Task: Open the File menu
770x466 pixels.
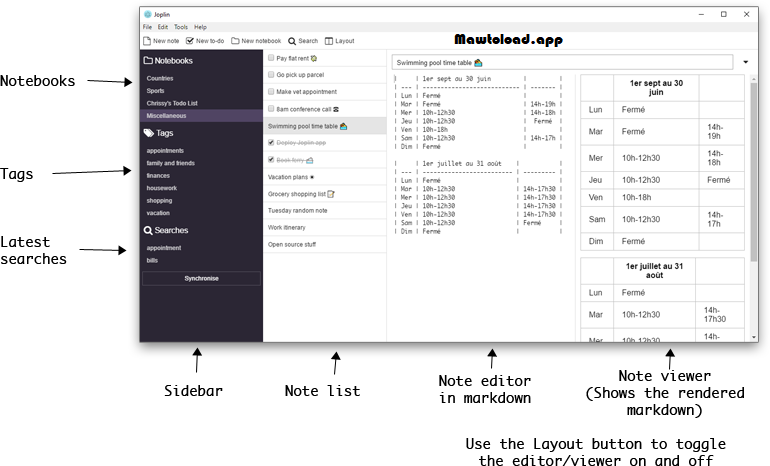Action: 147,27
